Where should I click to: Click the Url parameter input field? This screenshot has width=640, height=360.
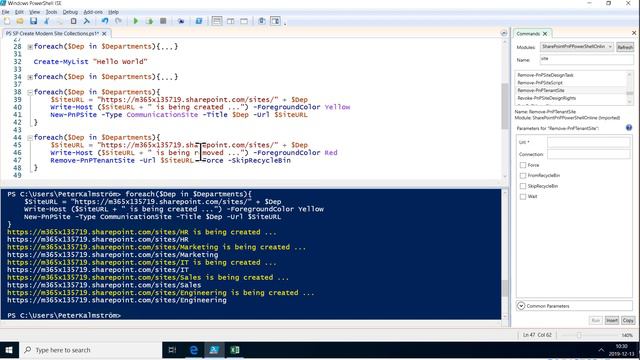(x=589, y=142)
